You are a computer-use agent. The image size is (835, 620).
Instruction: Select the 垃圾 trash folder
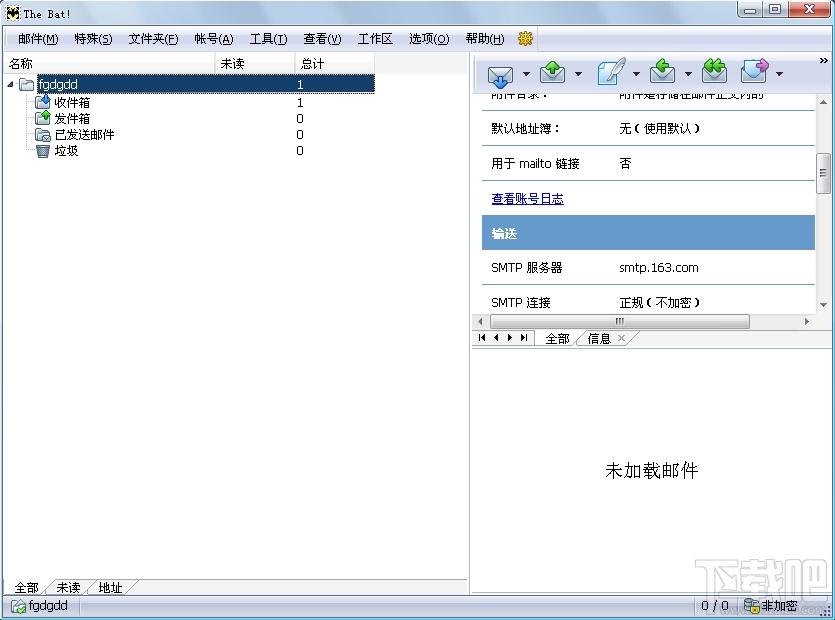(x=66, y=150)
